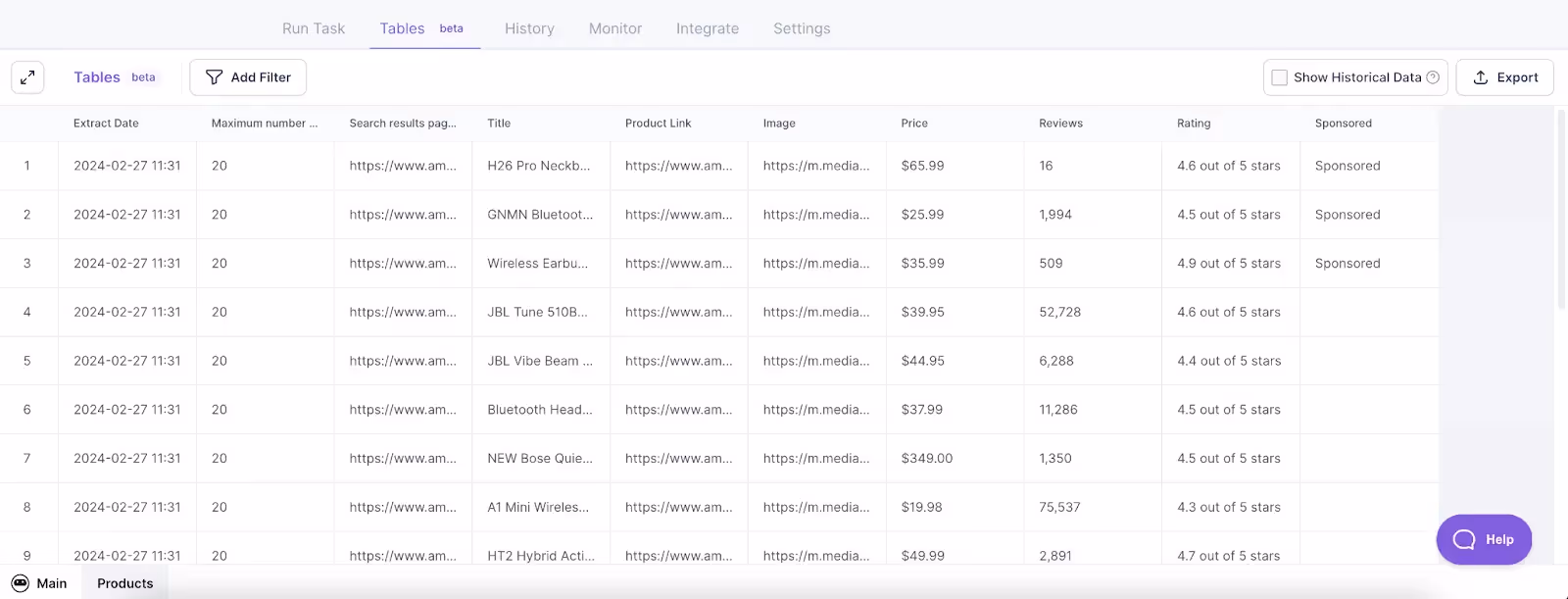The height and width of the screenshot is (599, 1568).
Task: Select the Wireless Earbu... title cell
Action: 541,264
